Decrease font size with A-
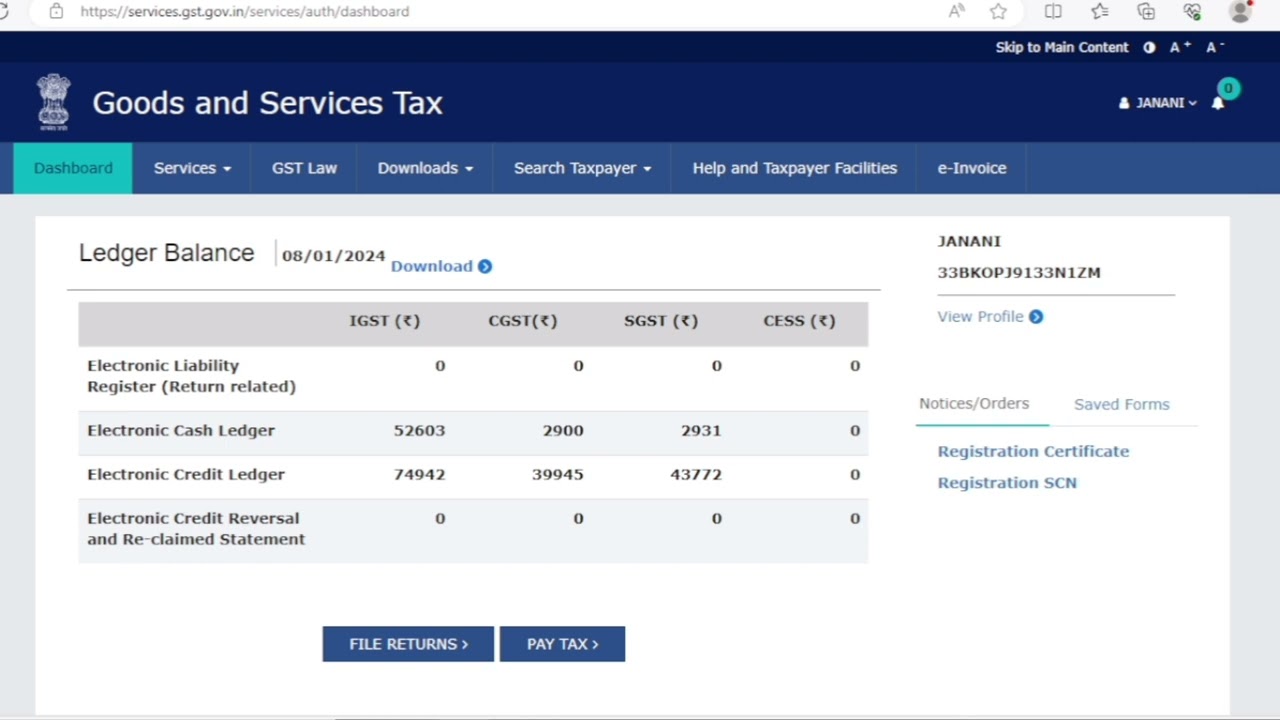This screenshot has width=1280, height=720. [1215, 47]
